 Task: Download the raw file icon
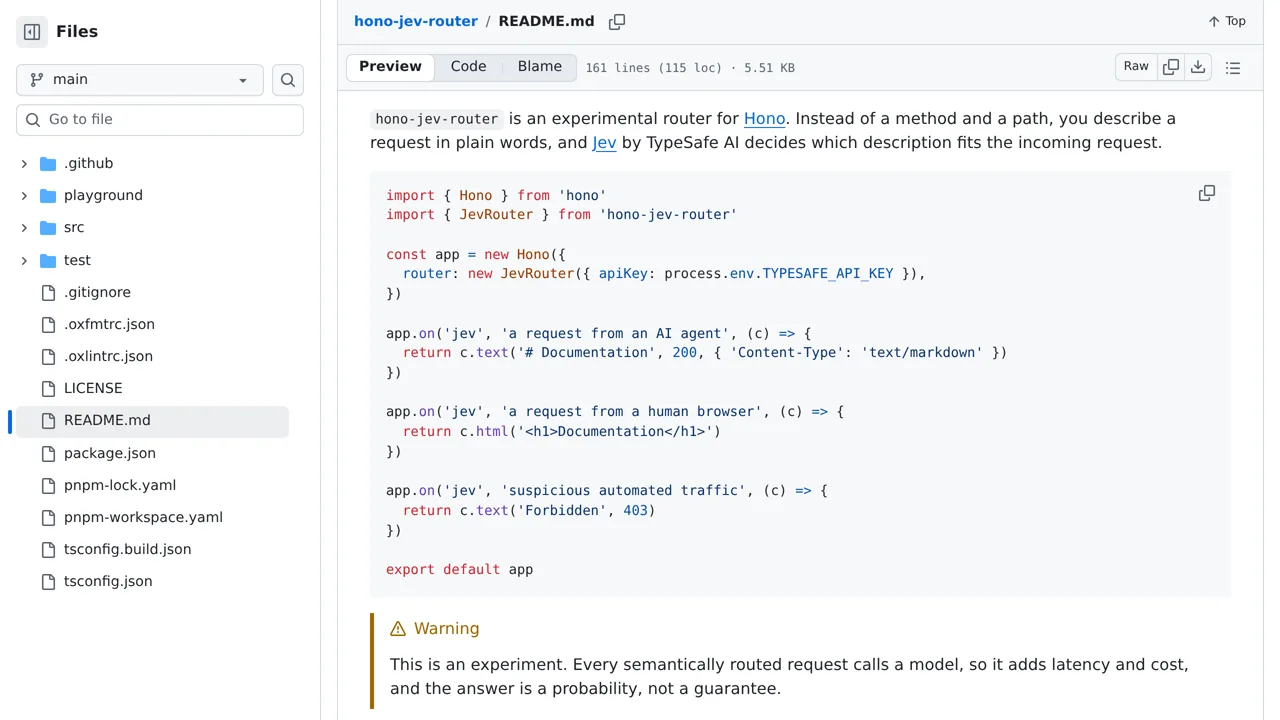pyautogui.click(x=1198, y=67)
